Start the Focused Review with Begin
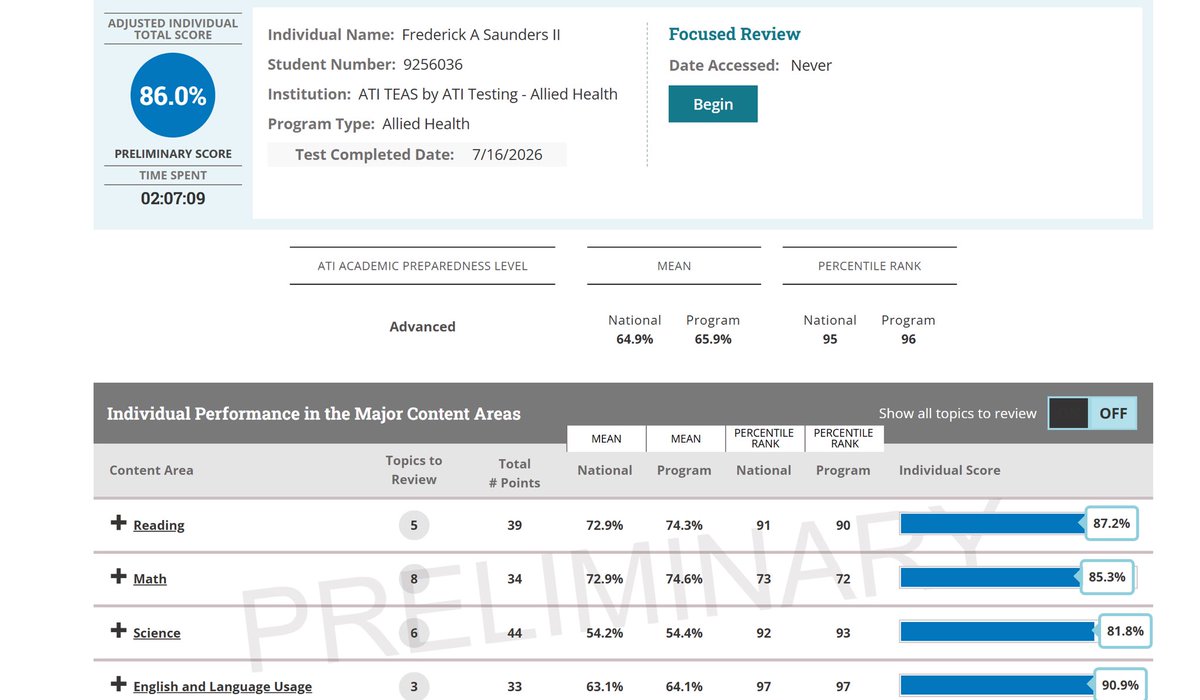Image resolution: width=1200 pixels, height=700 pixels. click(713, 104)
